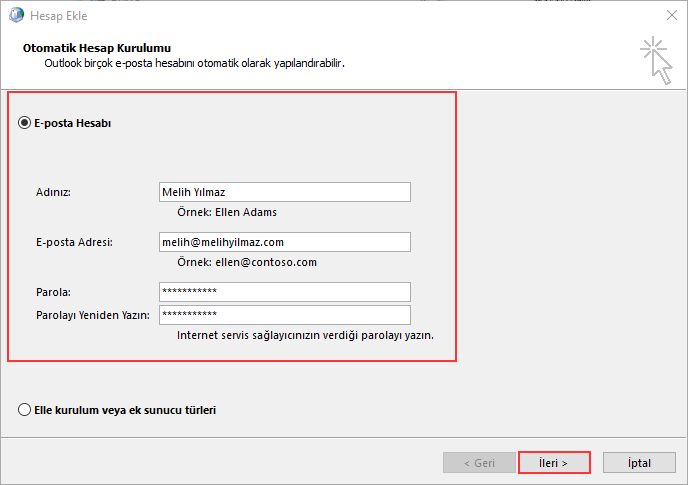The height and width of the screenshot is (485, 688).
Task: Cancel setup with the İptal button
Action: pyautogui.click(x=639, y=463)
